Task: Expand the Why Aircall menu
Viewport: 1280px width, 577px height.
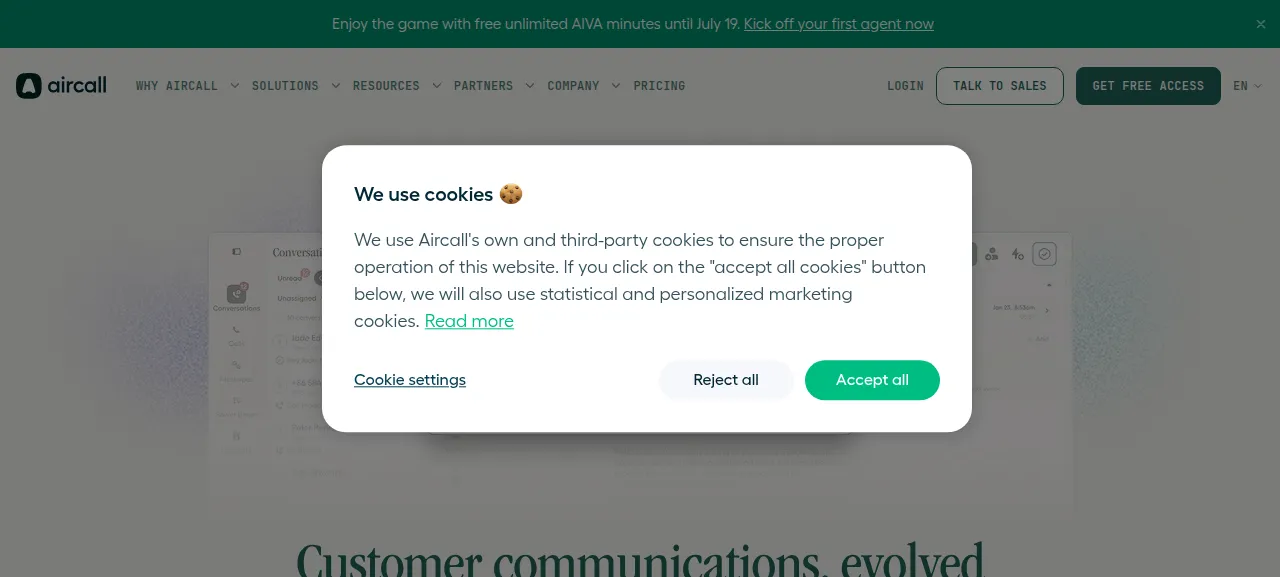Action: (188, 86)
